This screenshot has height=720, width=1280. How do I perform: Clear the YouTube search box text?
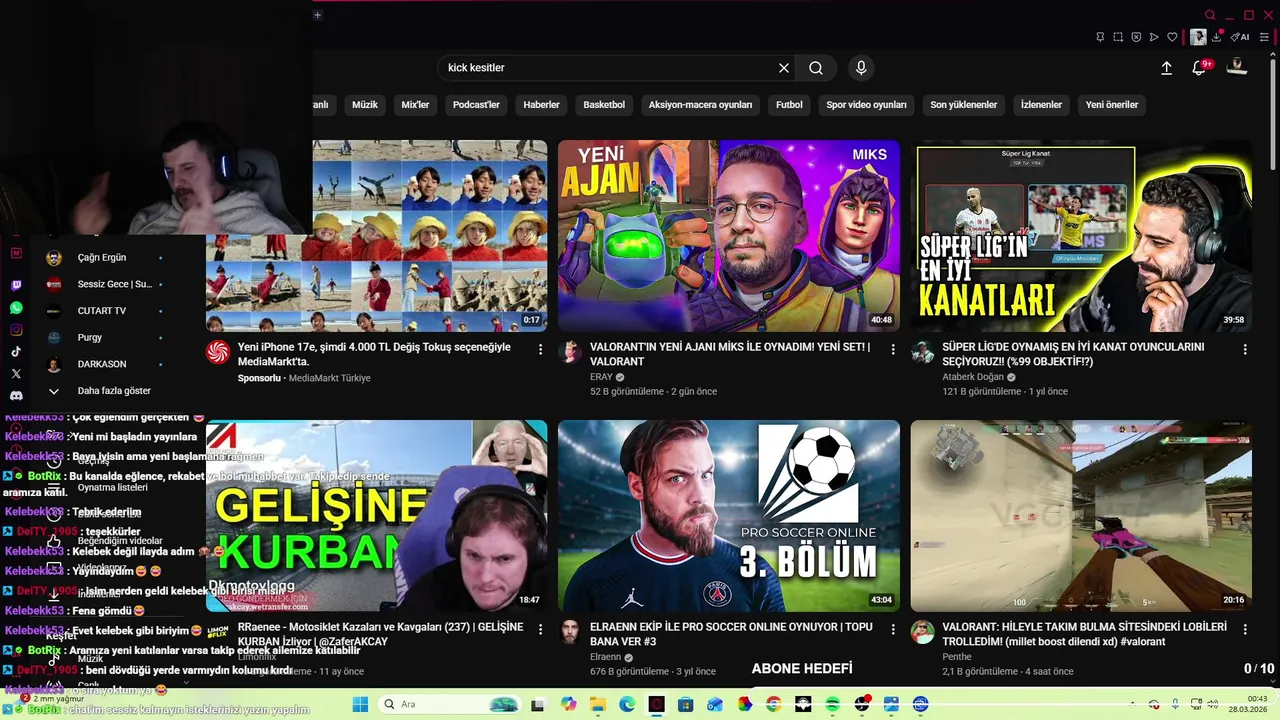click(784, 68)
